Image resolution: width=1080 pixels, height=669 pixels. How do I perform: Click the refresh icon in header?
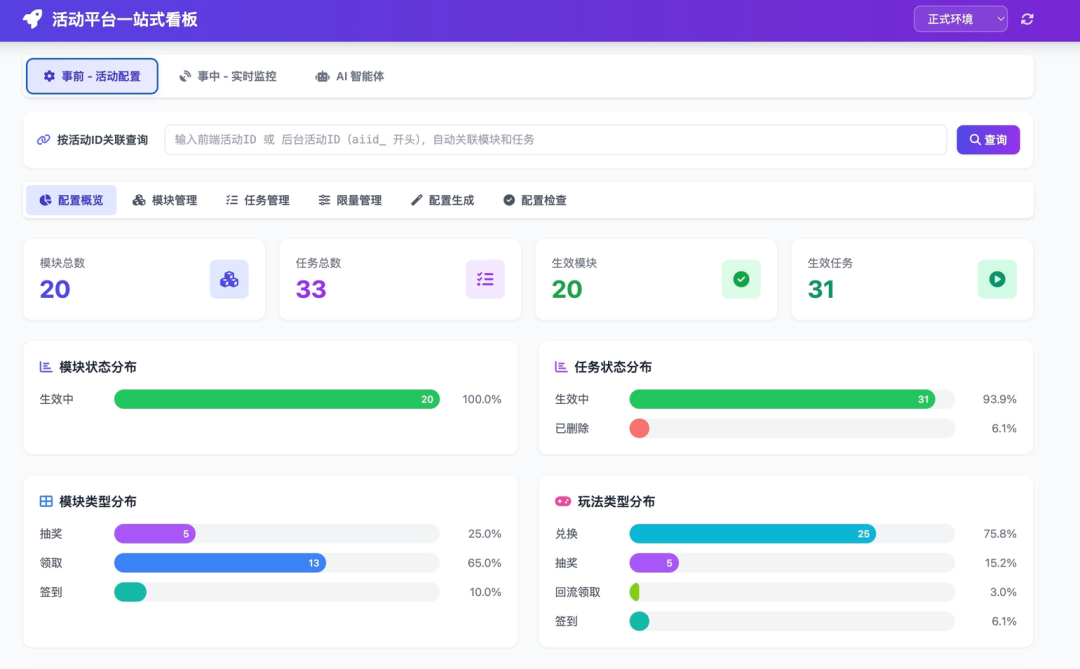point(1027,19)
